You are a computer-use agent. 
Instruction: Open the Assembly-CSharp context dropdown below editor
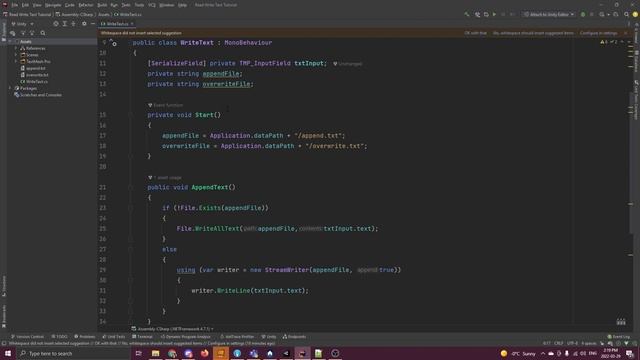point(172,329)
